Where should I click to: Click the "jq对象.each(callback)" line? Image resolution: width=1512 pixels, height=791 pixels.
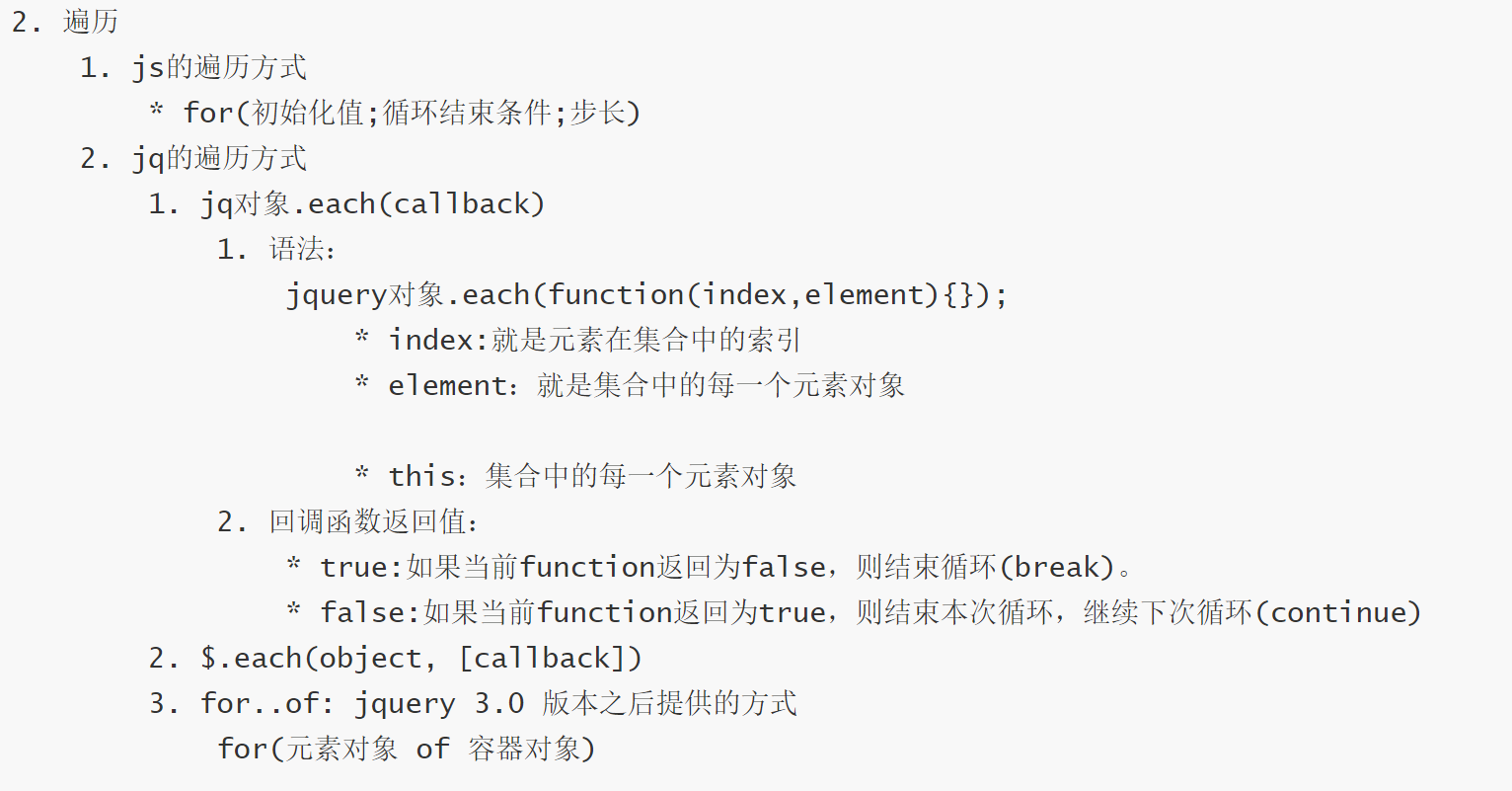tap(372, 203)
